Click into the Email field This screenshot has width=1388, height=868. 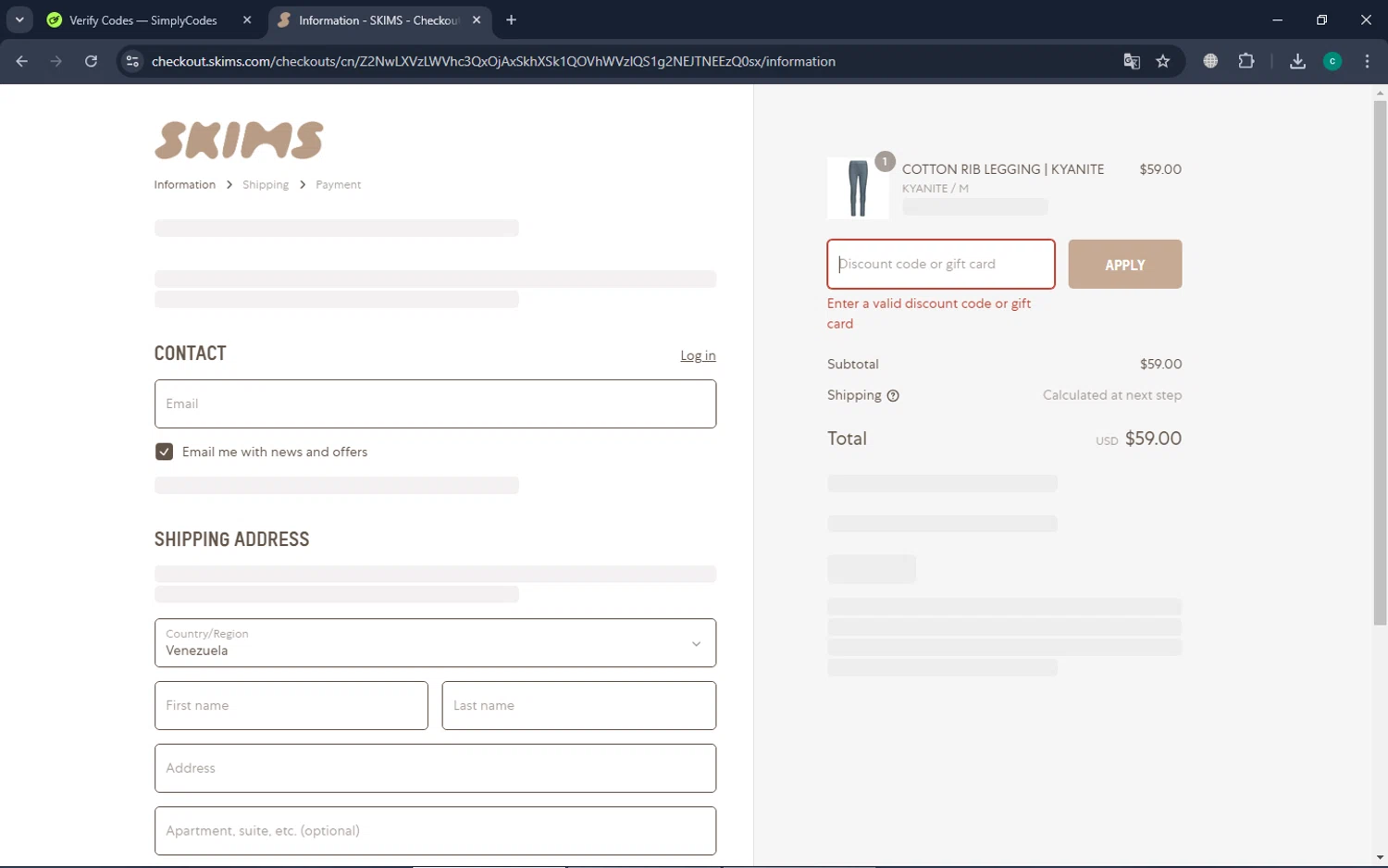[435, 403]
